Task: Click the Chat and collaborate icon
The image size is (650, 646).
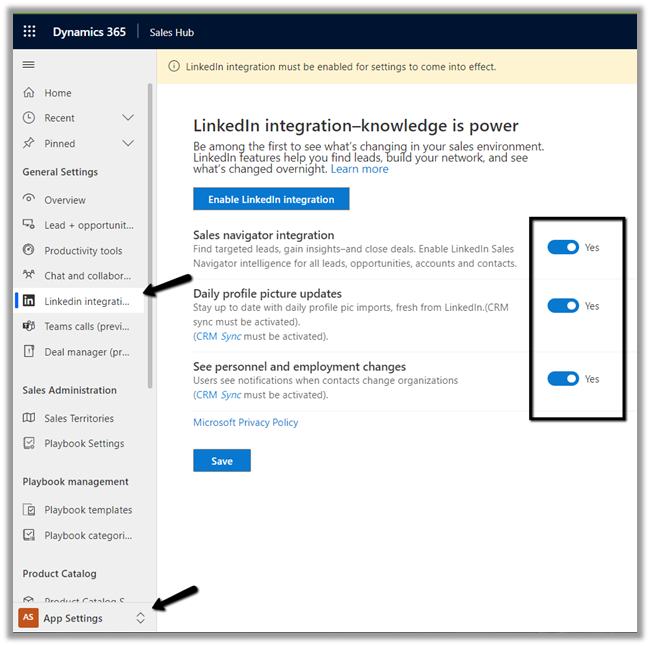Action: pos(29,274)
